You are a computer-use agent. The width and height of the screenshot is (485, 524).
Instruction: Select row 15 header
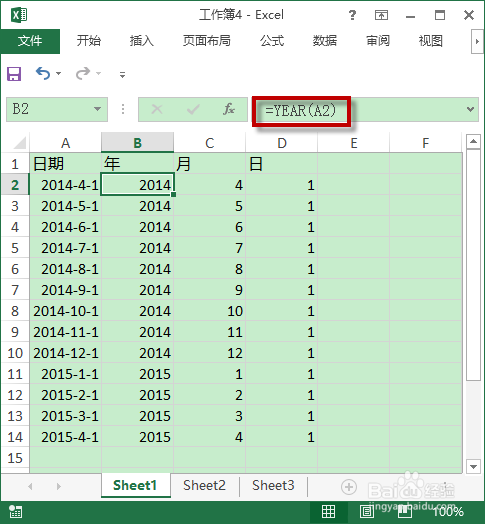click(15, 458)
